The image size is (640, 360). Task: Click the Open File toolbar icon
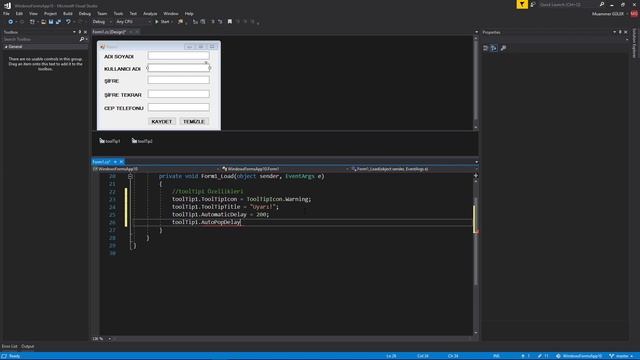click(x=43, y=22)
